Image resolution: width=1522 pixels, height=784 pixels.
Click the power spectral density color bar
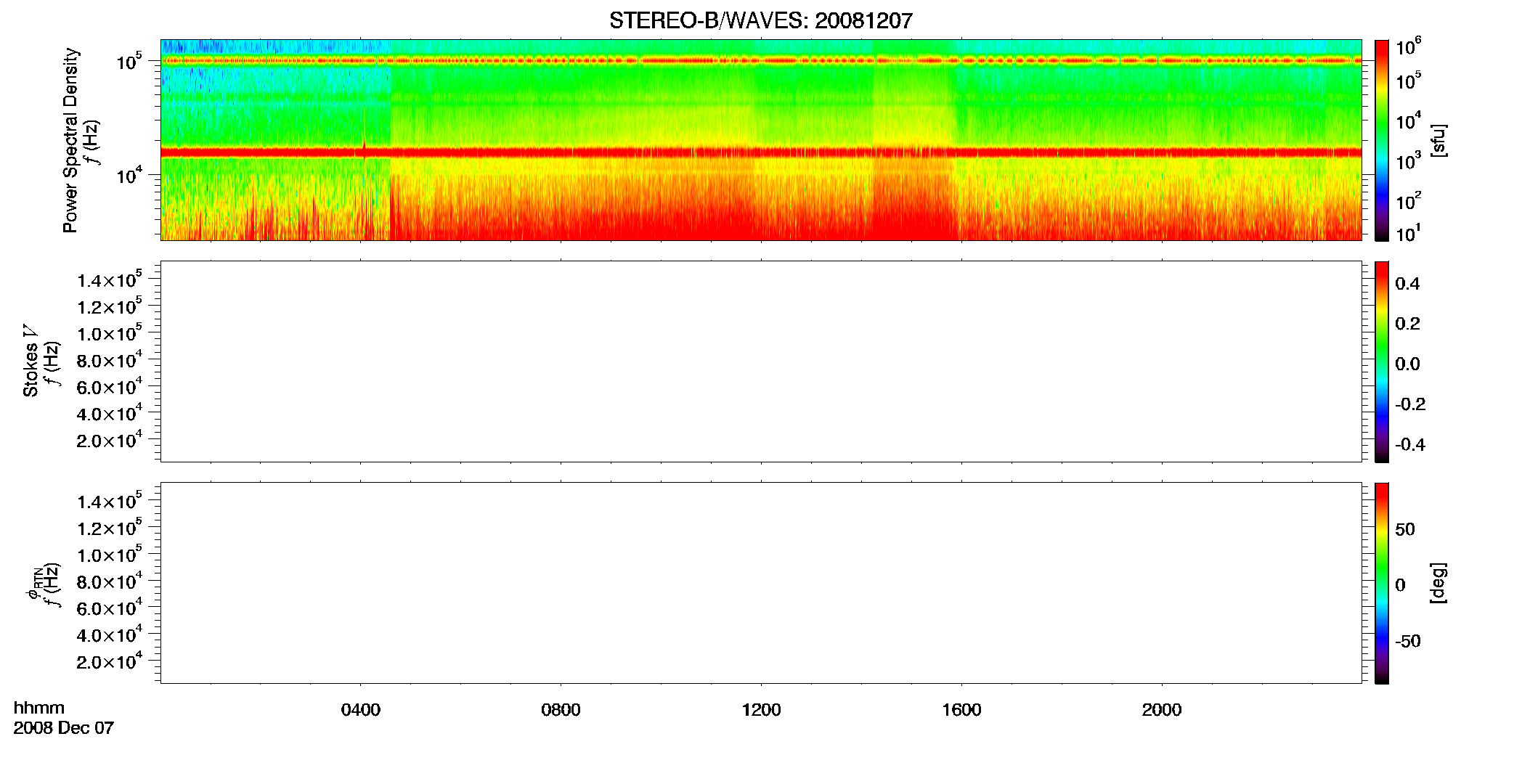(x=1382, y=140)
